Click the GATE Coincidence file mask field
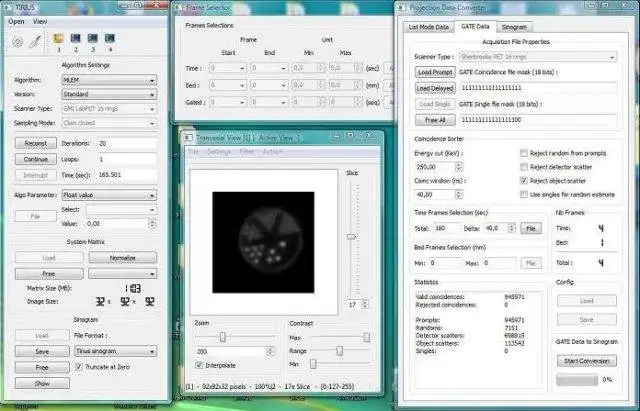 (x=538, y=88)
